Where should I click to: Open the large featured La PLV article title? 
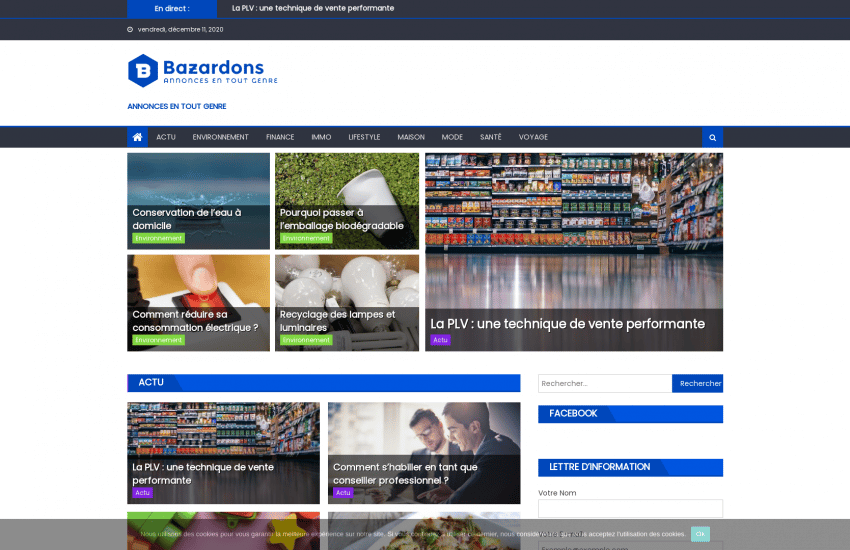(568, 324)
